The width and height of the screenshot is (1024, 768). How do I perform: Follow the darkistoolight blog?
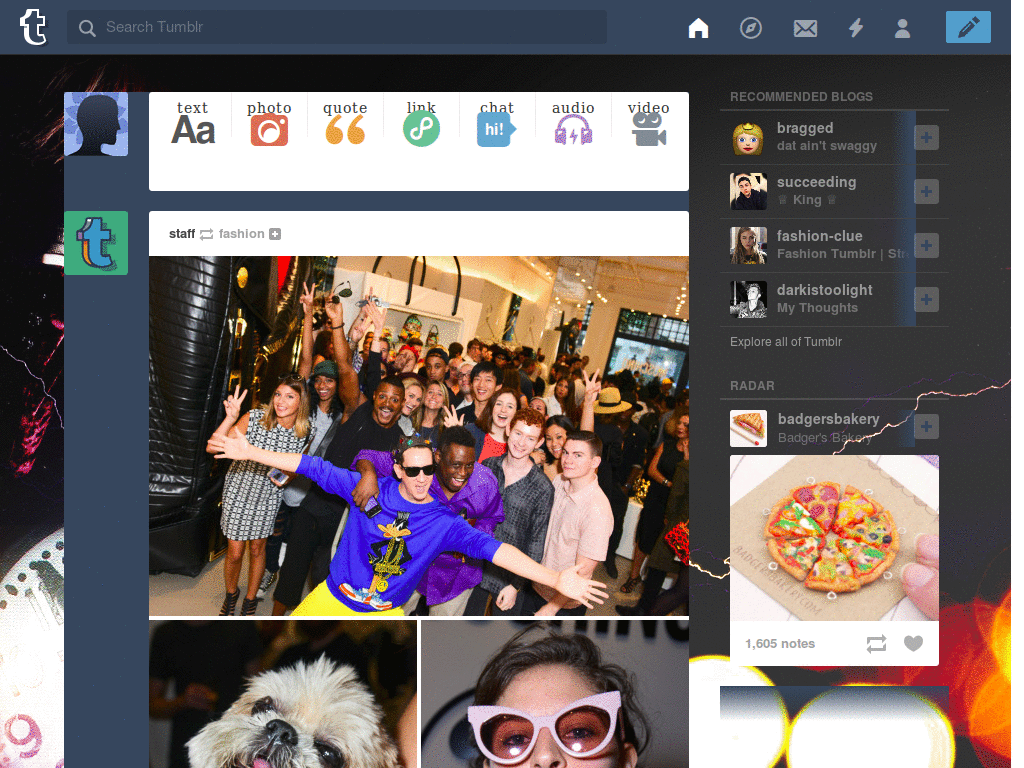(x=926, y=300)
